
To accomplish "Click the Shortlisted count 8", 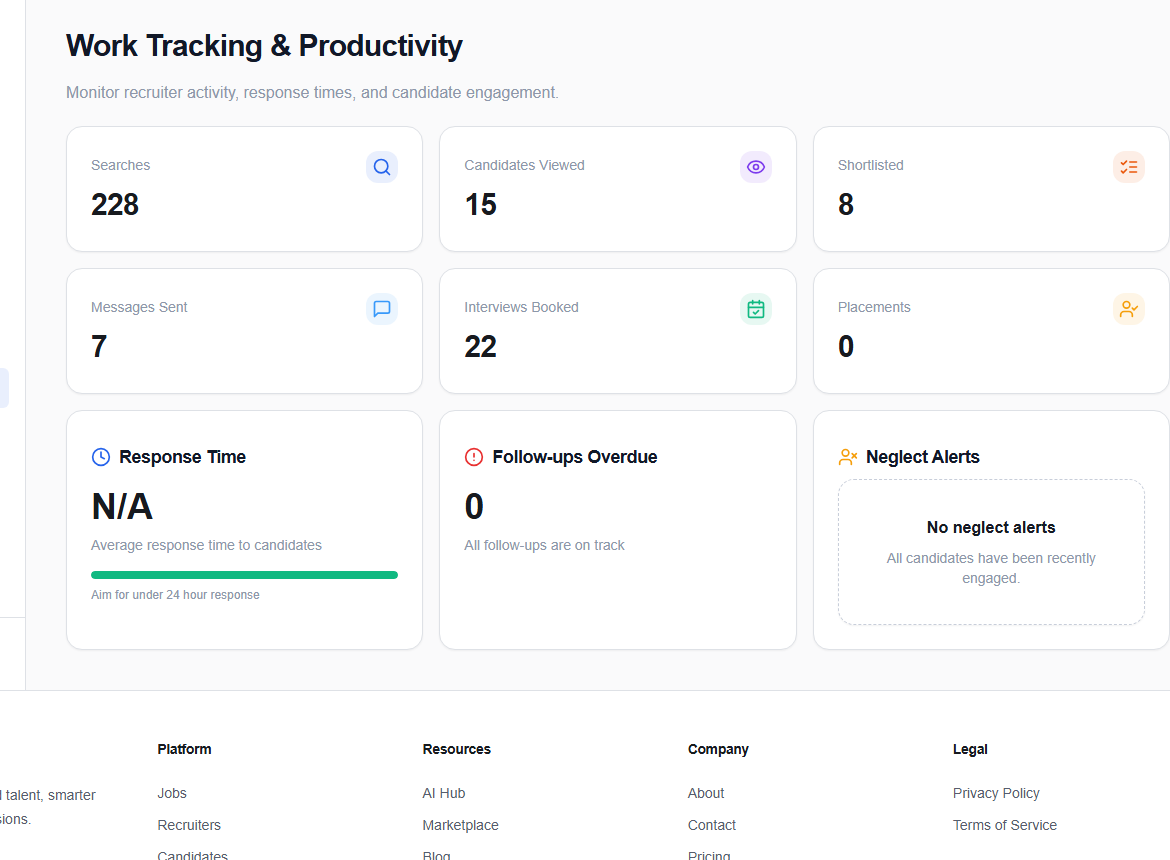I will (845, 204).
